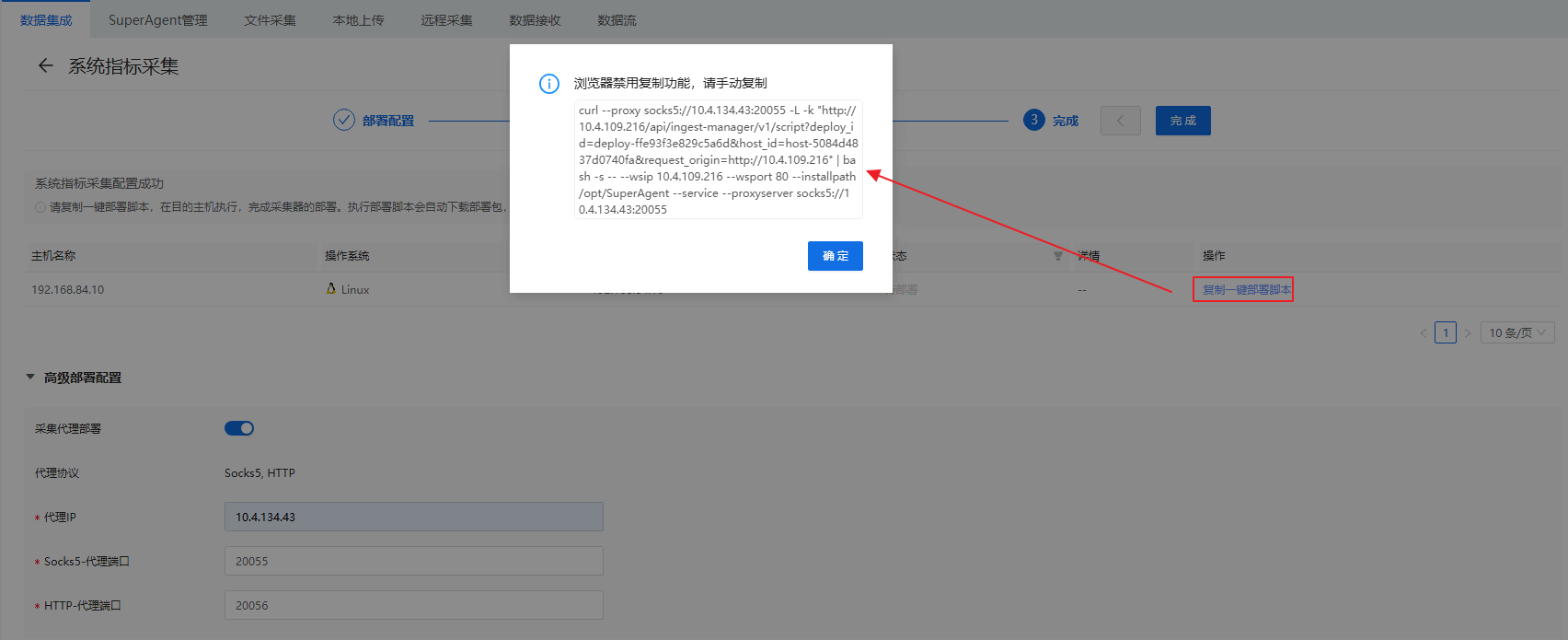Open the 本地上传 tab
The height and width of the screenshot is (640, 1568).
pyautogui.click(x=359, y=20)
